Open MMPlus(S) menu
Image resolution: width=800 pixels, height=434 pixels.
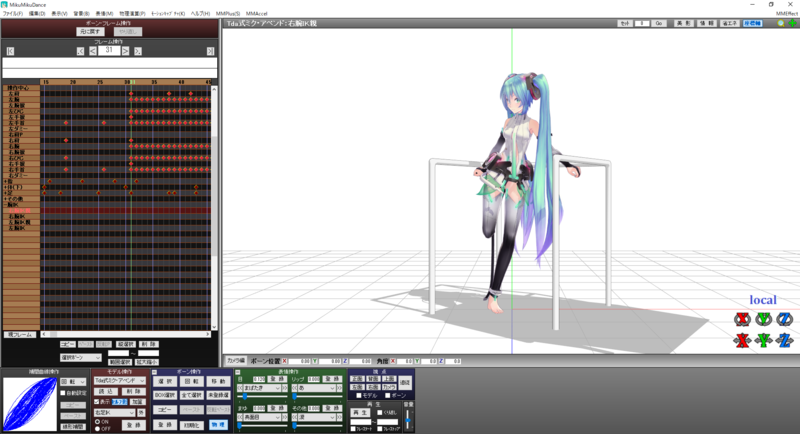[228, 14]
